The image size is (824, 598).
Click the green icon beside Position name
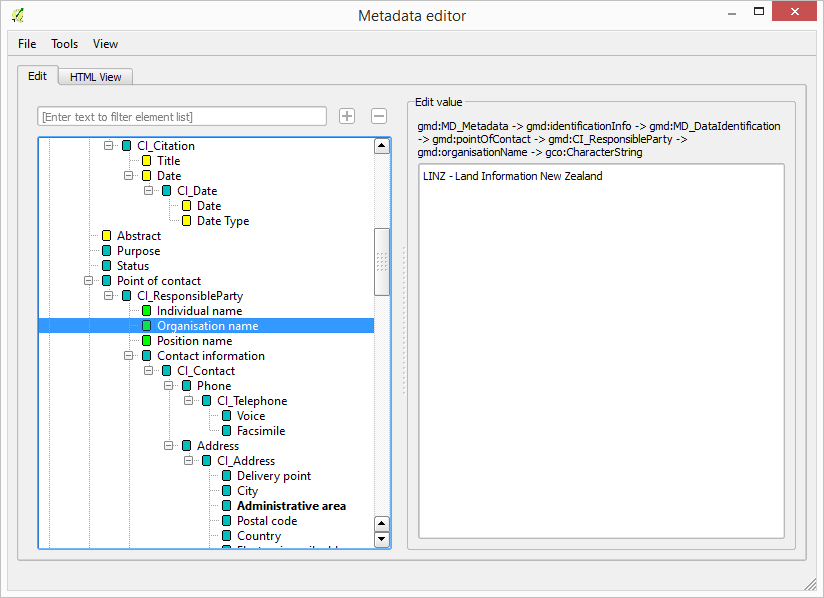[x=147, y=341]
